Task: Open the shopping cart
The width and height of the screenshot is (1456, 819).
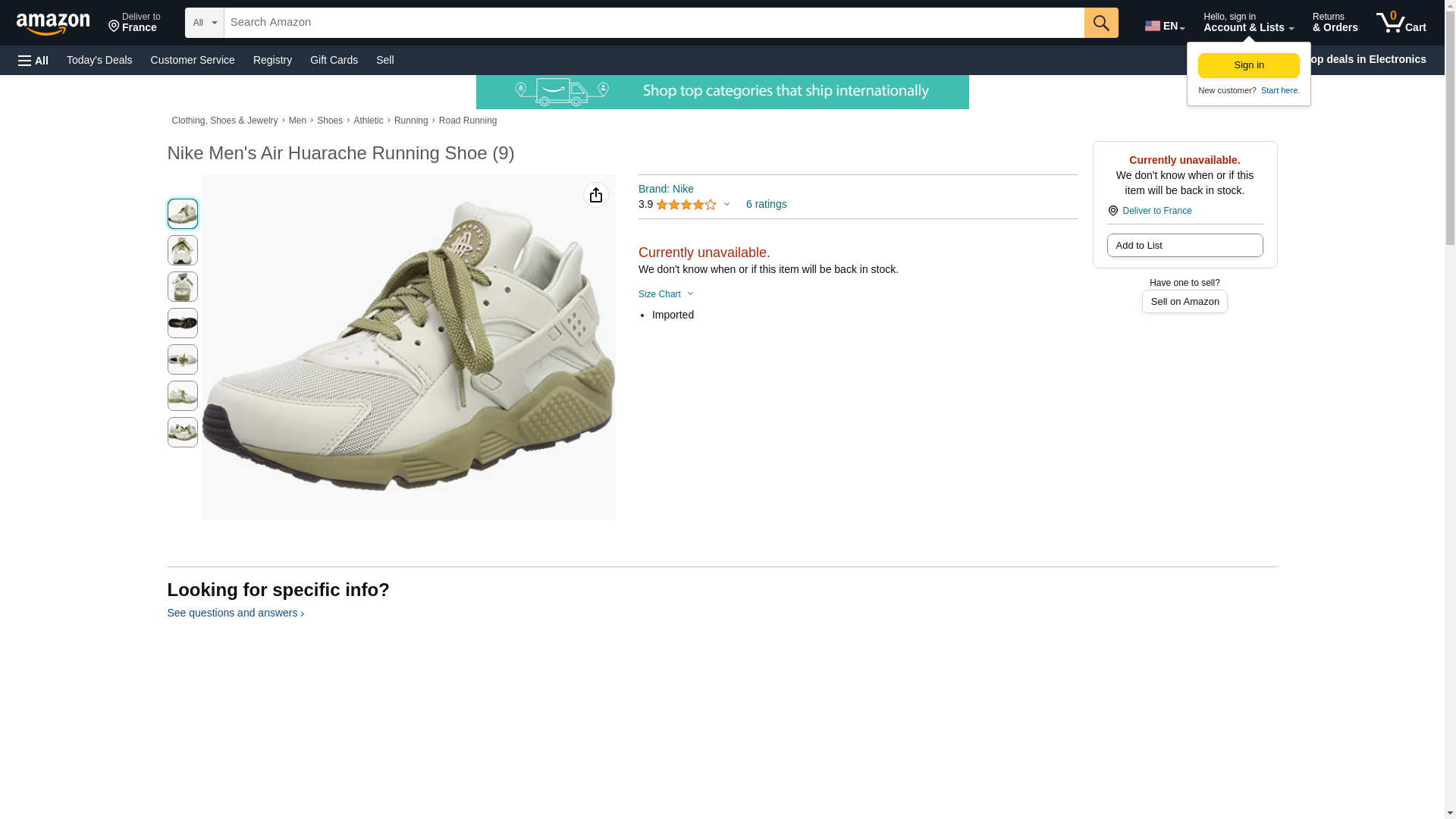Action: pos(1401,23)
